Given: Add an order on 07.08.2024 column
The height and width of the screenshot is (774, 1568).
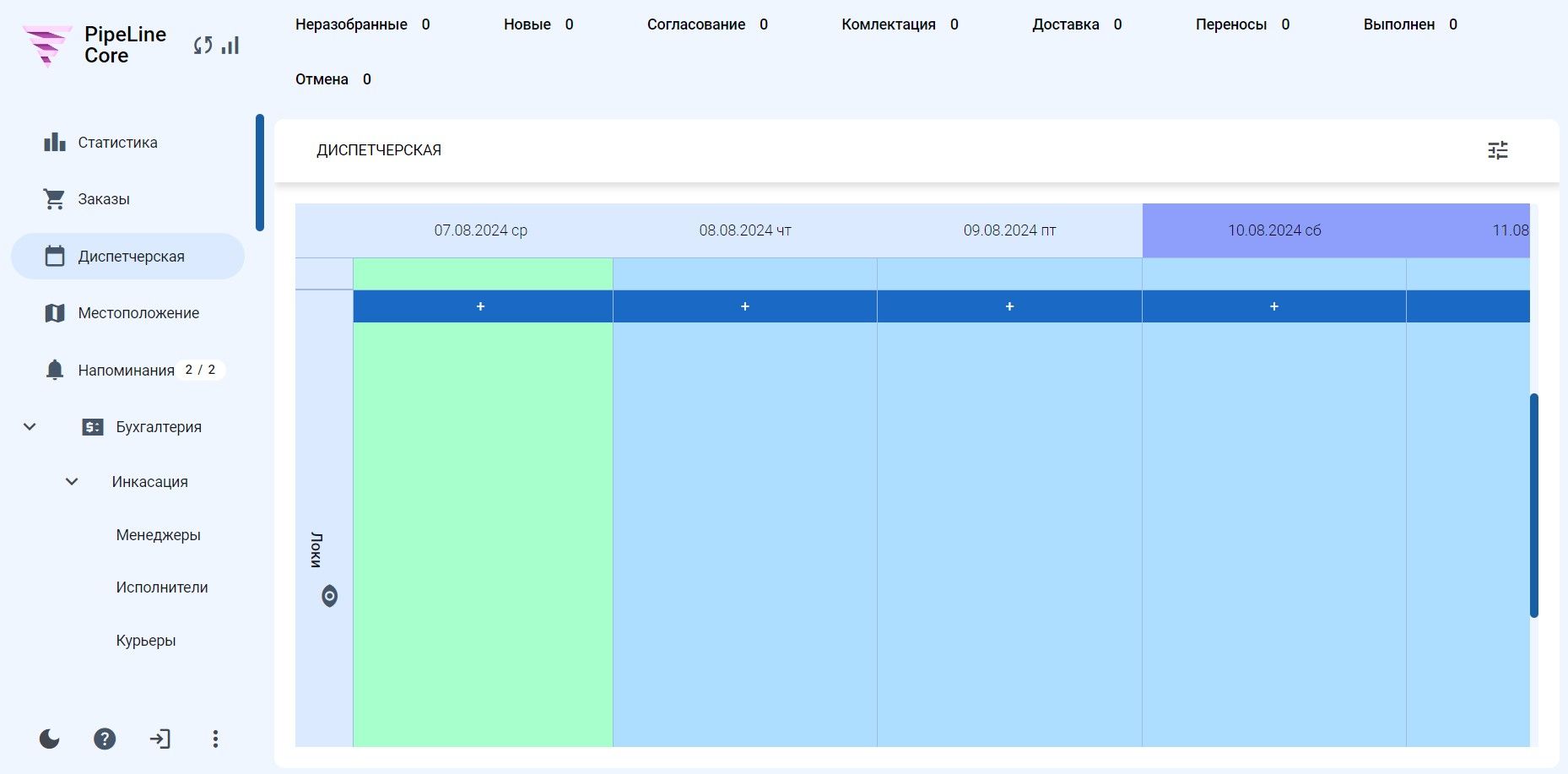Looking at the screenshot, I should 481,306.
